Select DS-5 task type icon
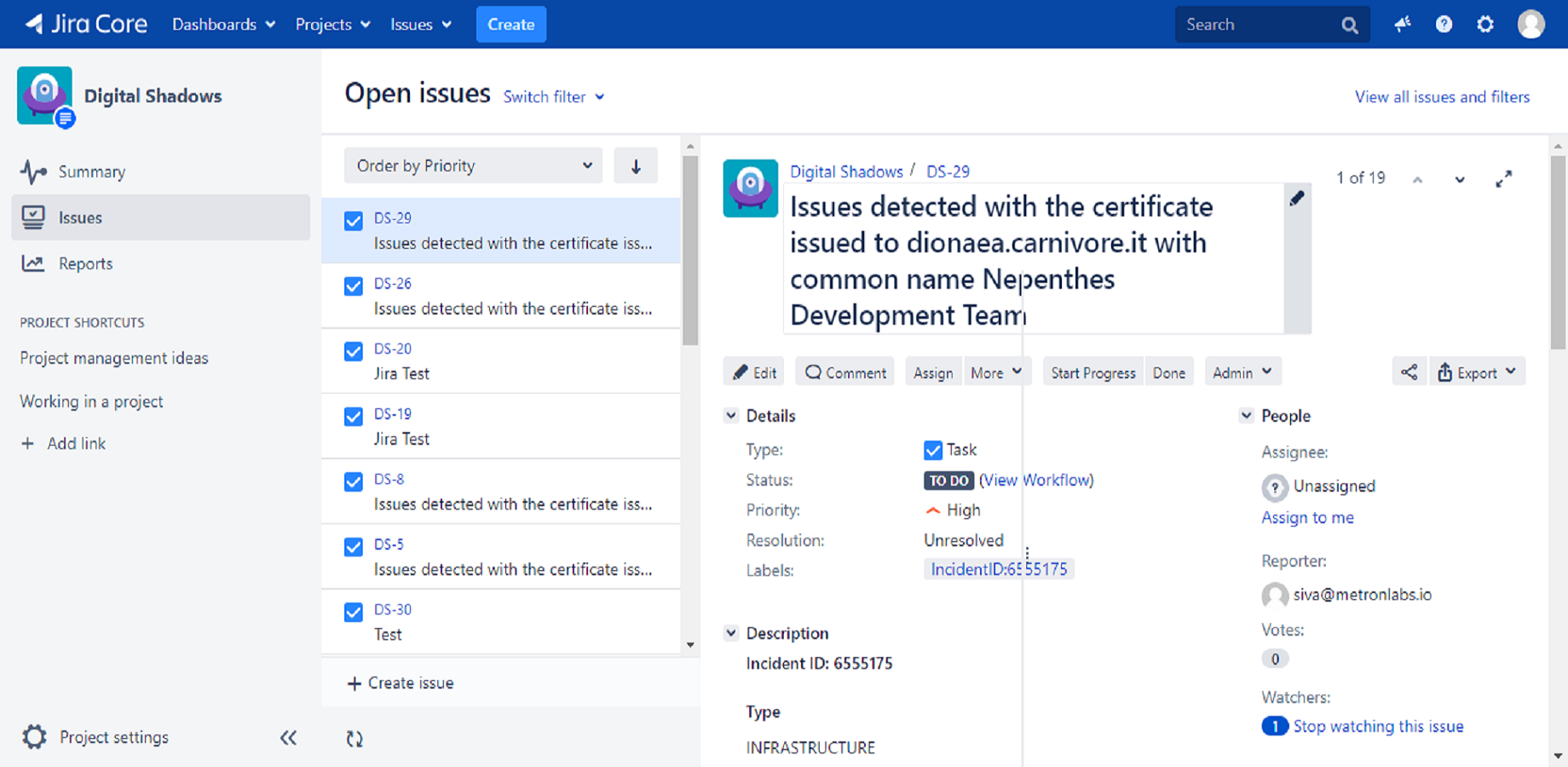 tap(354, 547)
